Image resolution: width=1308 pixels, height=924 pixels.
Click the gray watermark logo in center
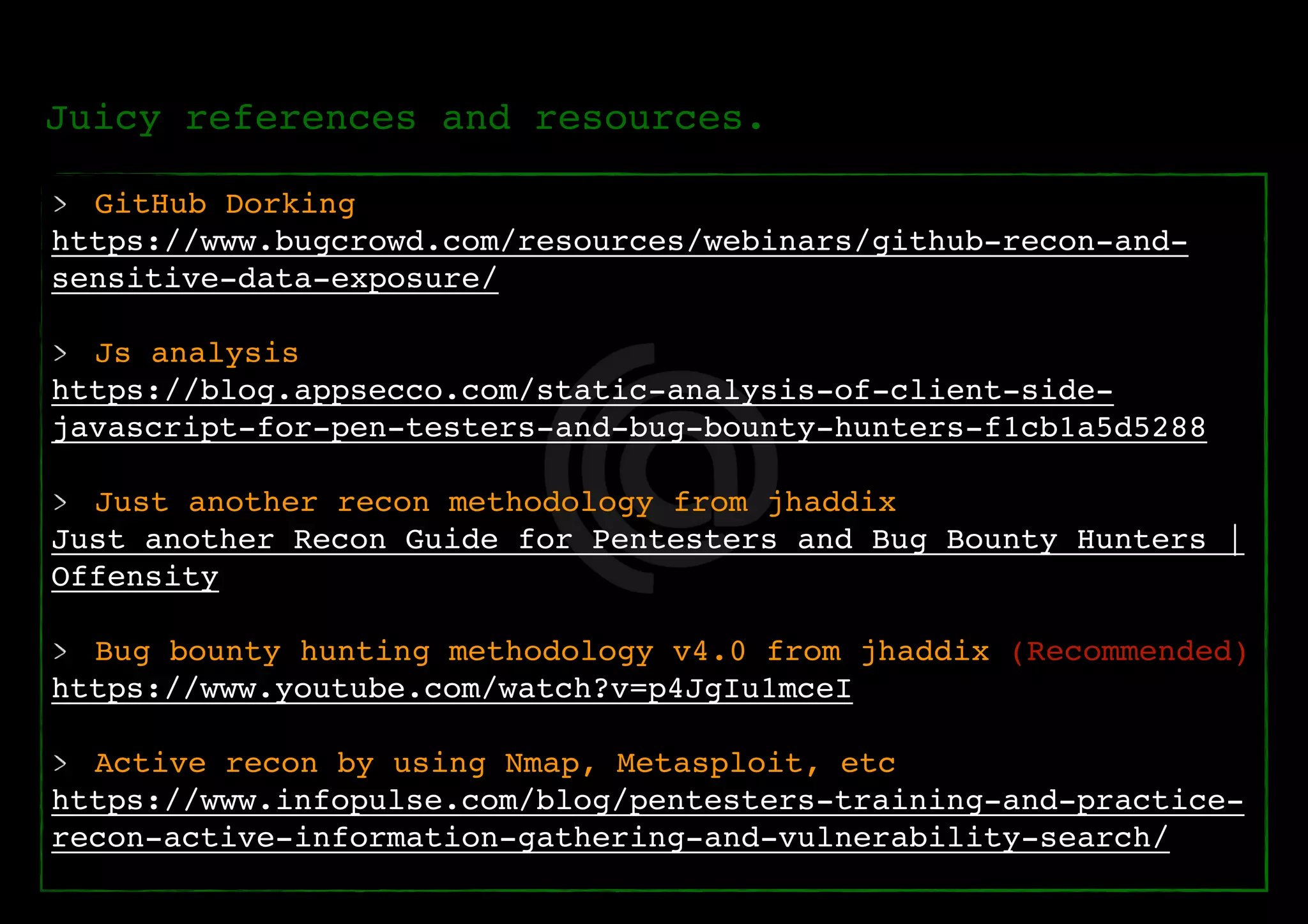click(661, 469)
